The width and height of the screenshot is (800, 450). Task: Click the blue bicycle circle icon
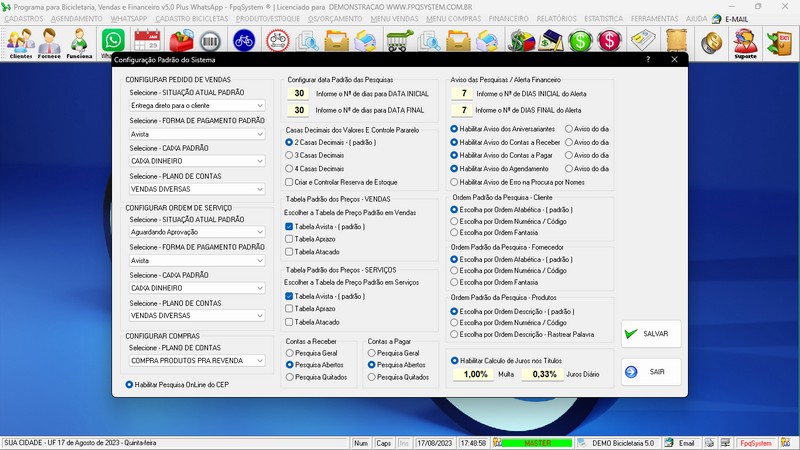tap(244, 41)
